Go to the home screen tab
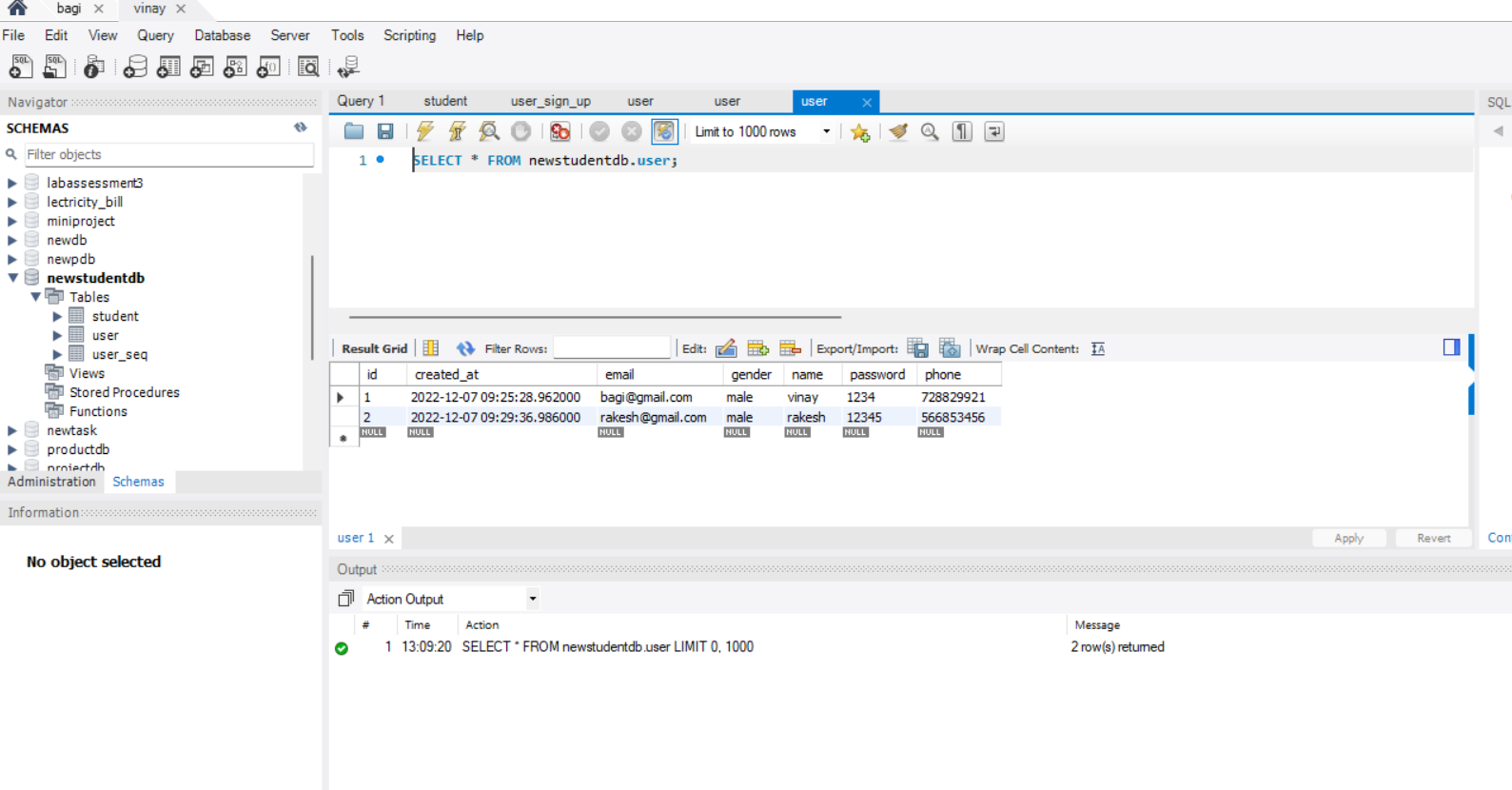 tap(17, 9)
